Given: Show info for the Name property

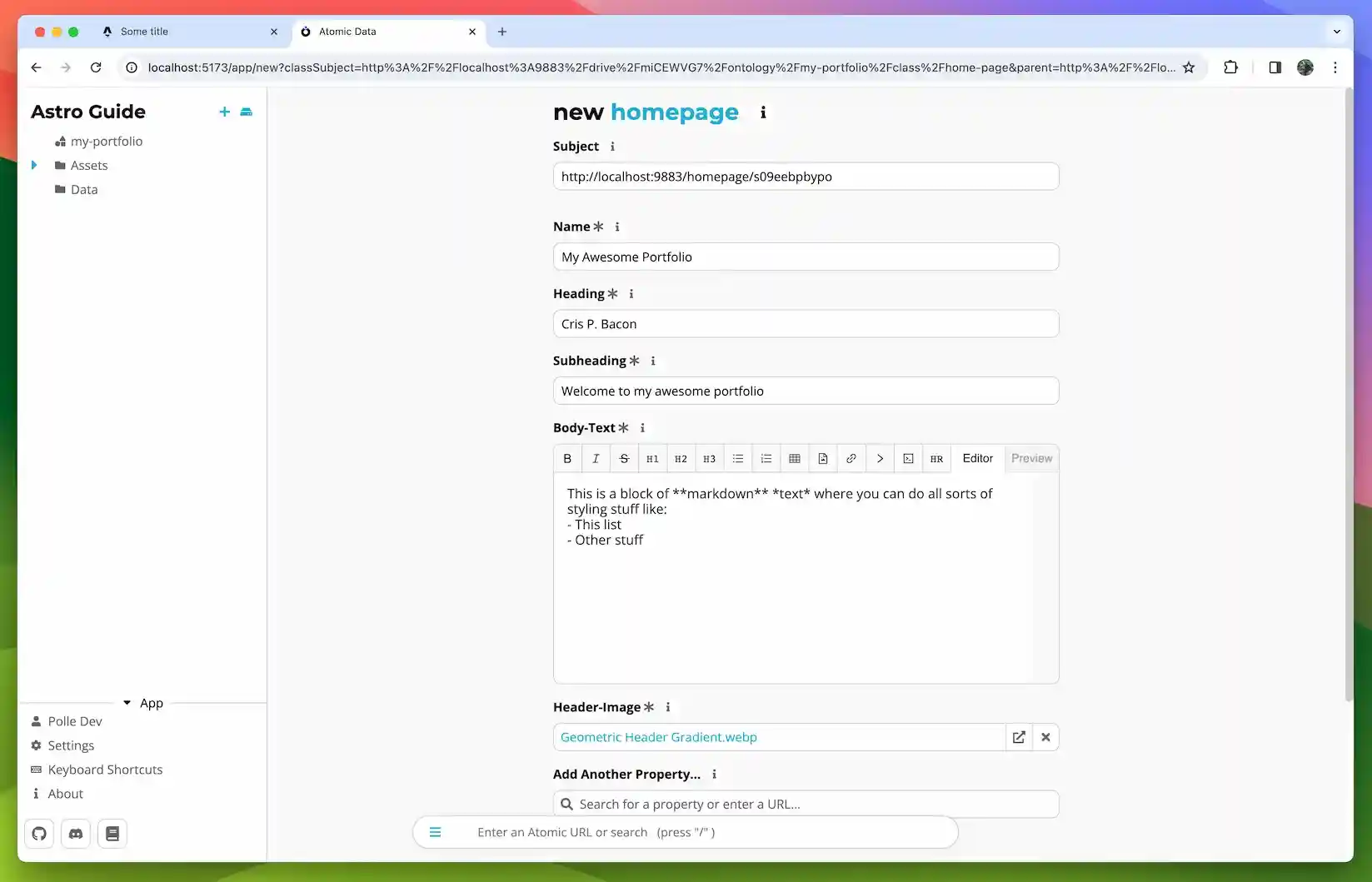Looking at the screenshot, I should [617, 227].
